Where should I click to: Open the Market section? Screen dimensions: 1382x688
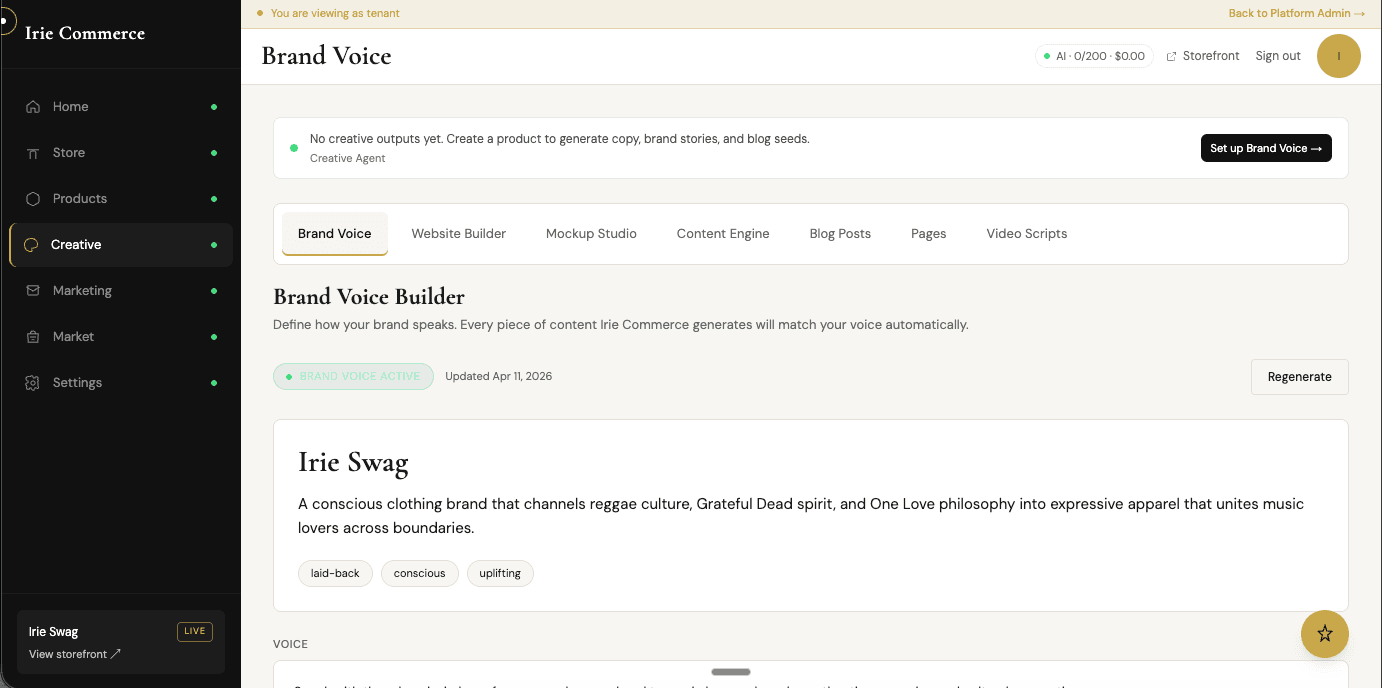point(121,337)
